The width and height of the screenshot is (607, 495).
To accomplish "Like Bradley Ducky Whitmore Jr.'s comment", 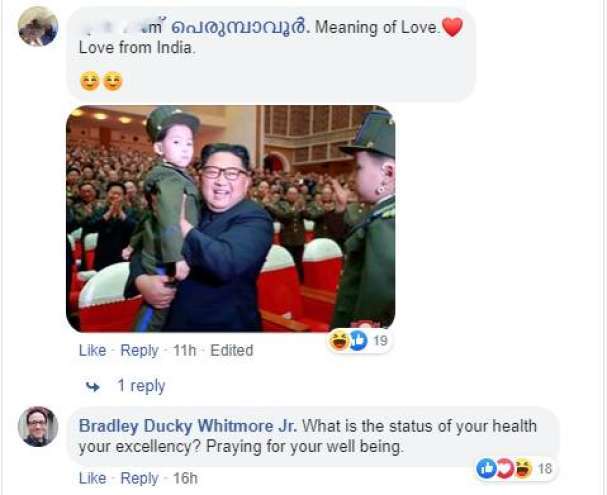I will point(93,478).
